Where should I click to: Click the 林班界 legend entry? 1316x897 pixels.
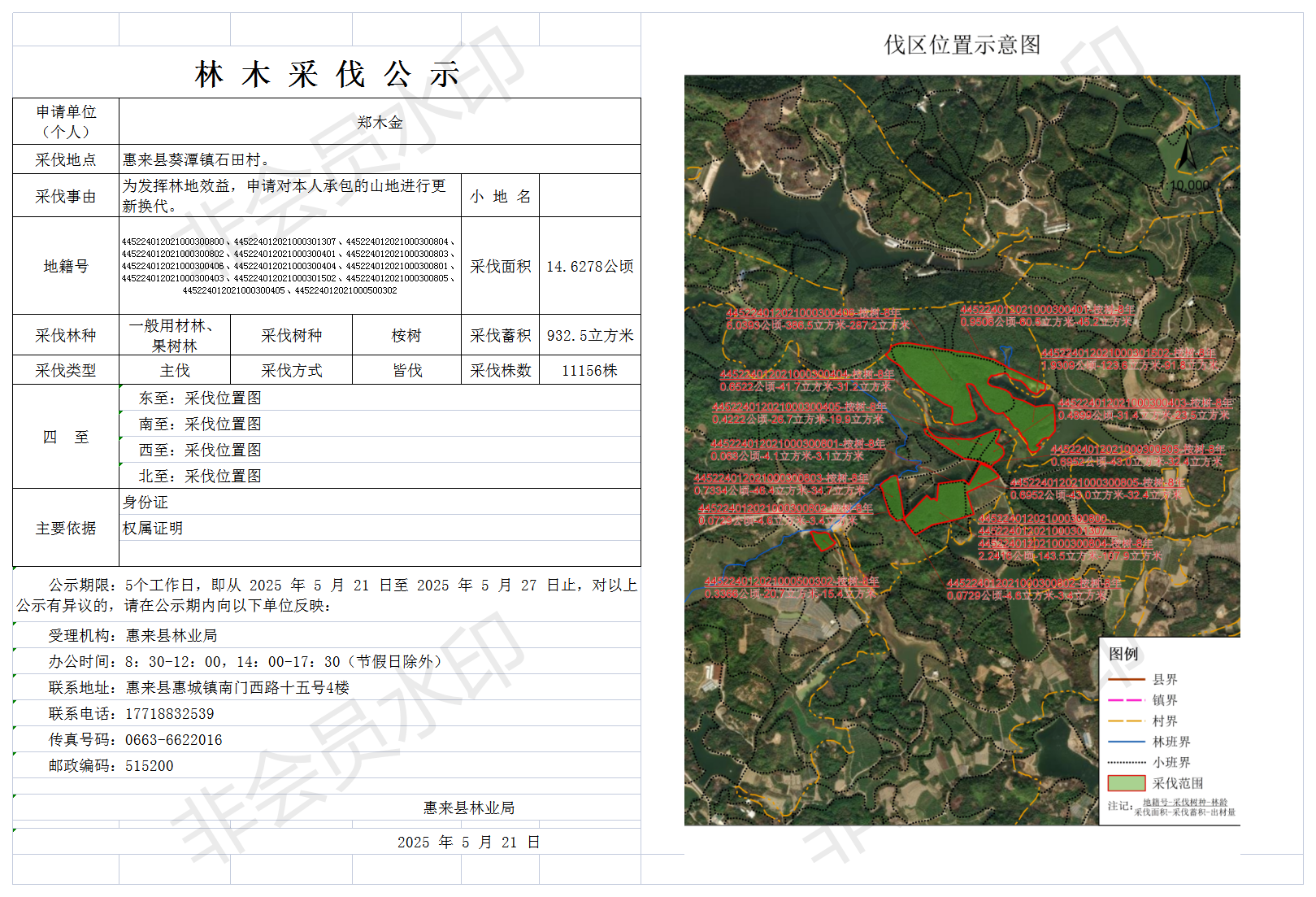pos(1149,742)
